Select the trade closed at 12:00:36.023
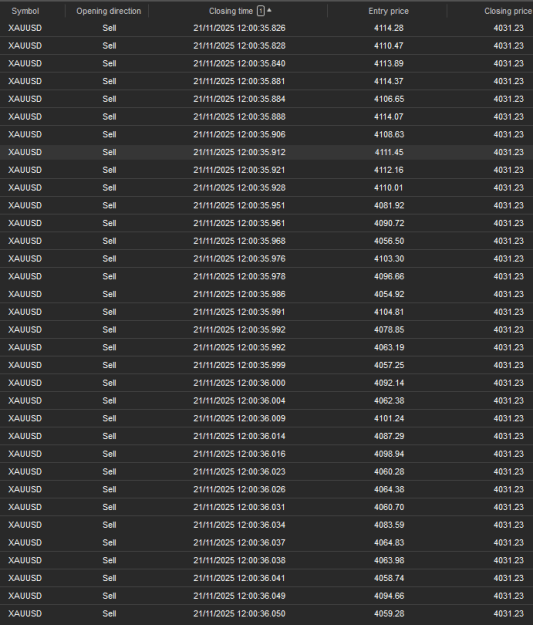This screenshot has height=625, width=533. pyautogui.click(x=266, y=472)
